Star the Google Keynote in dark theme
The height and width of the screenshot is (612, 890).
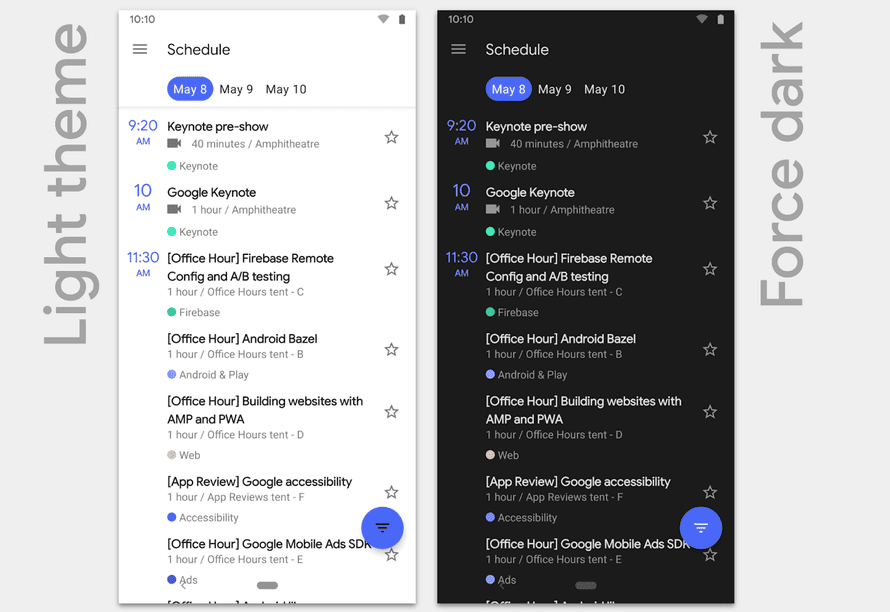(710, 202)
